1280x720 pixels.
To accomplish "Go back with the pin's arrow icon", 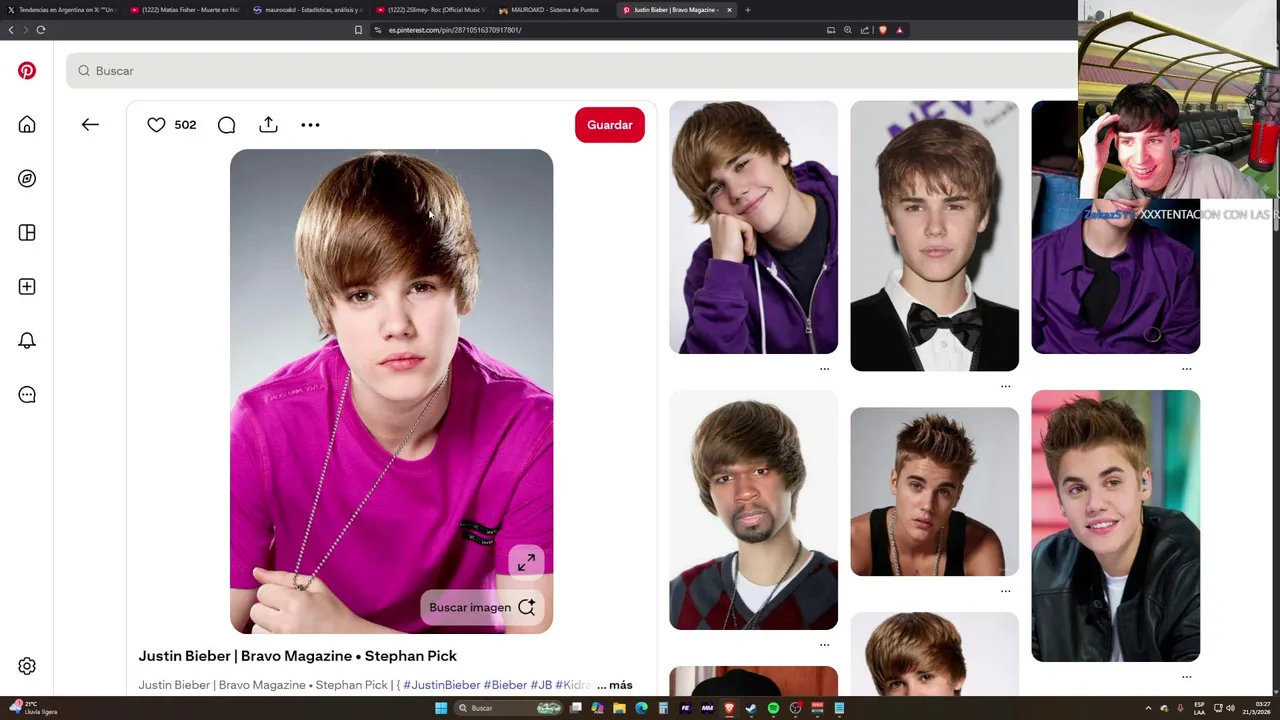I will pos(90,125).
